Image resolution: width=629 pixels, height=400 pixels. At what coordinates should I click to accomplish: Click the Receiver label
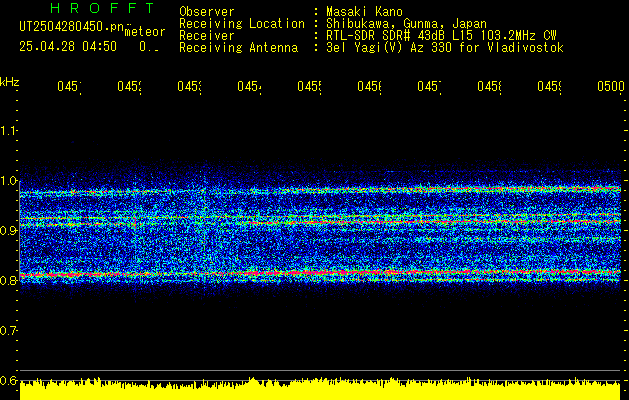click(207, 36)
